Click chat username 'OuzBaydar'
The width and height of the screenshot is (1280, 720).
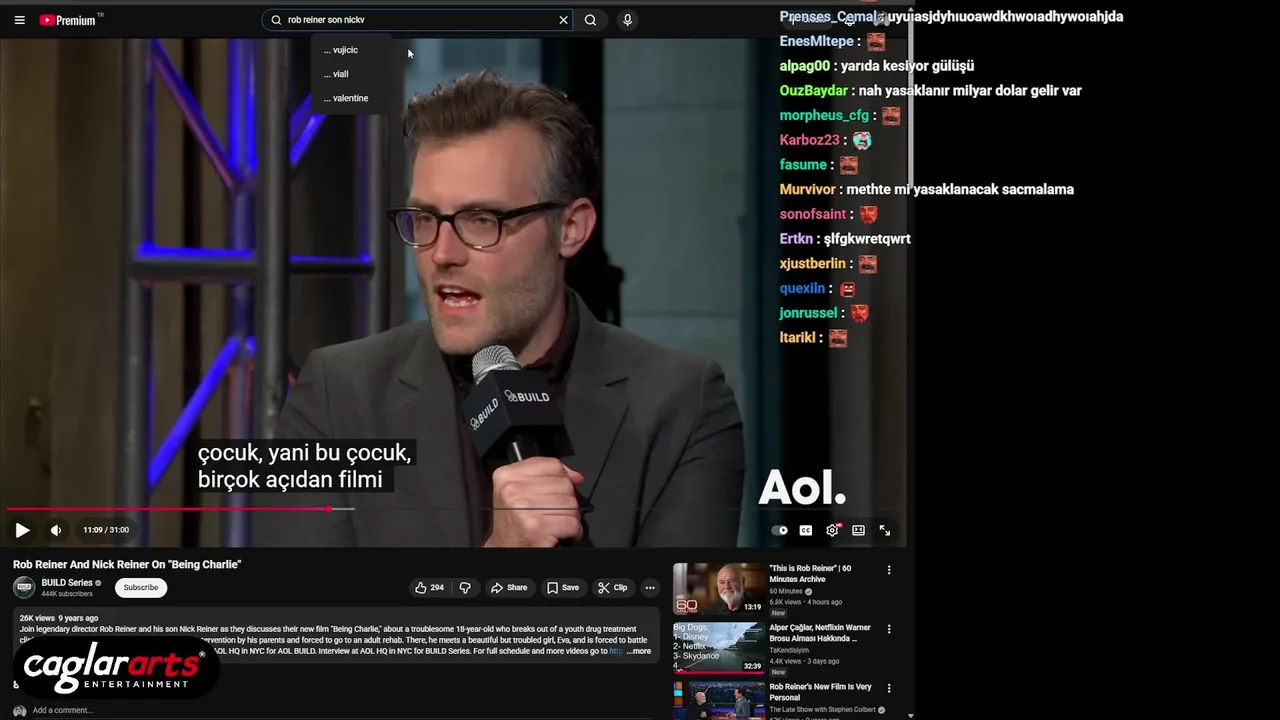click(x=814, y=91)
